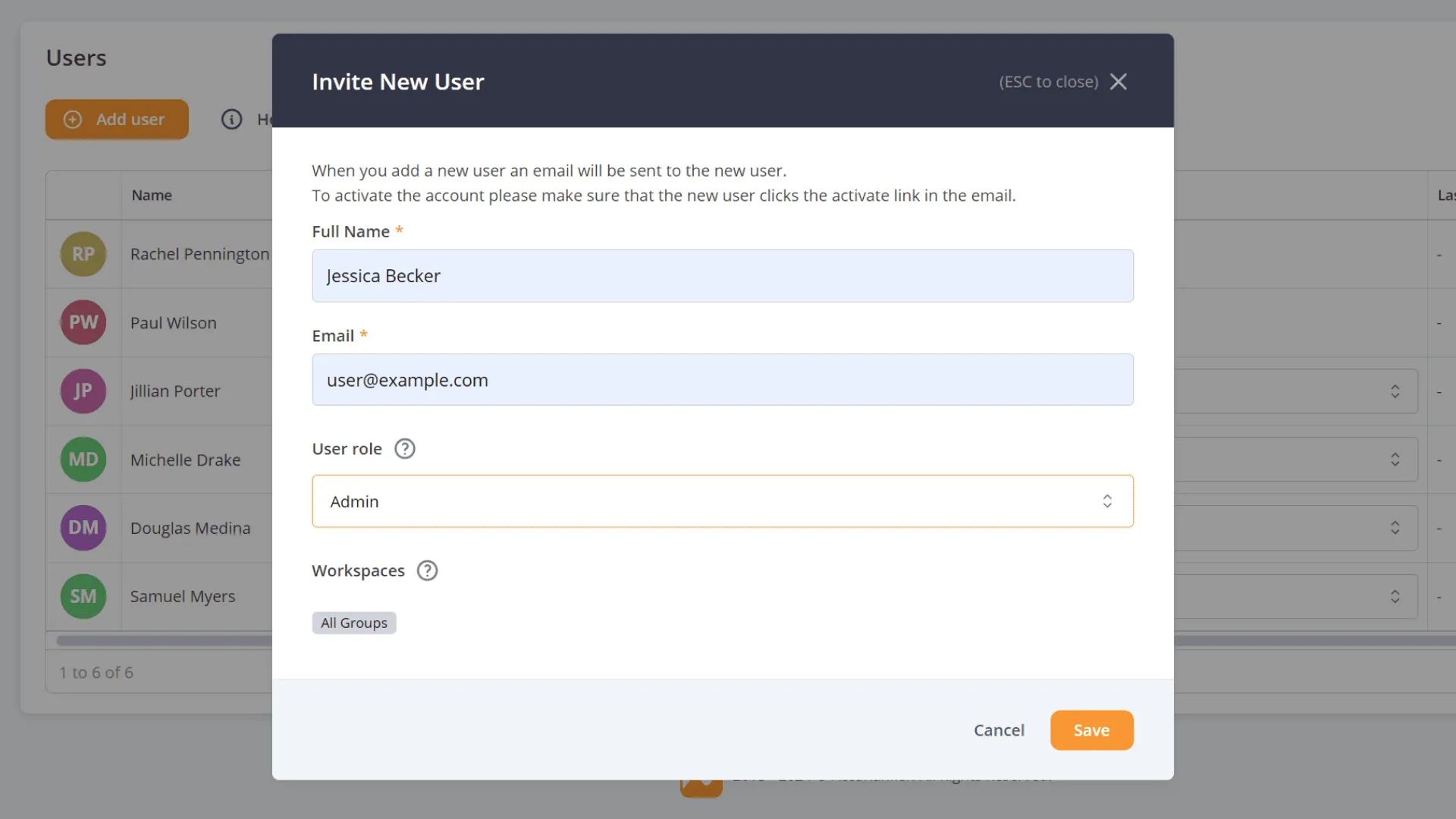Click the Users page heading
1456x819 pixels.
click(76, 57)
